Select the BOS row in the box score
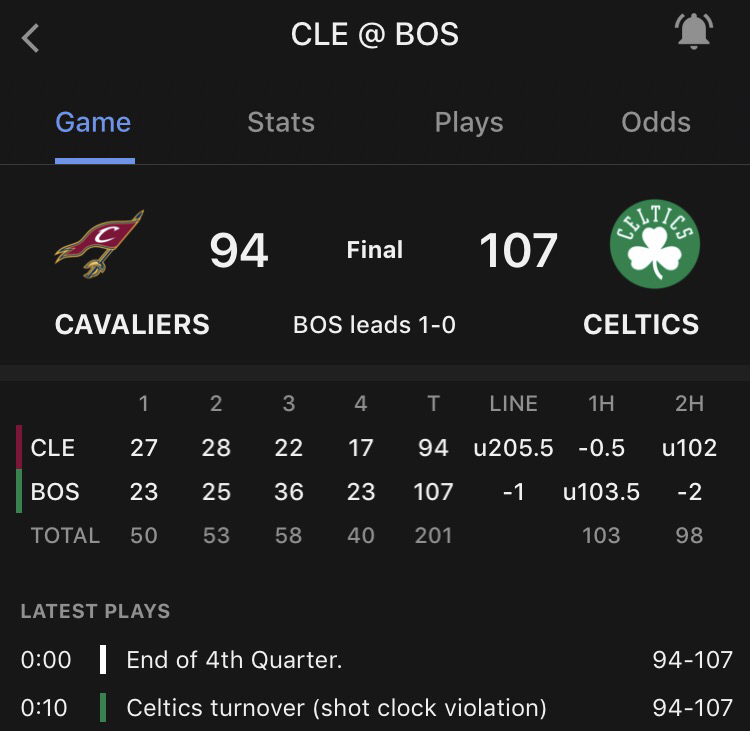This screenshot has height=731, width=750. 375,491
